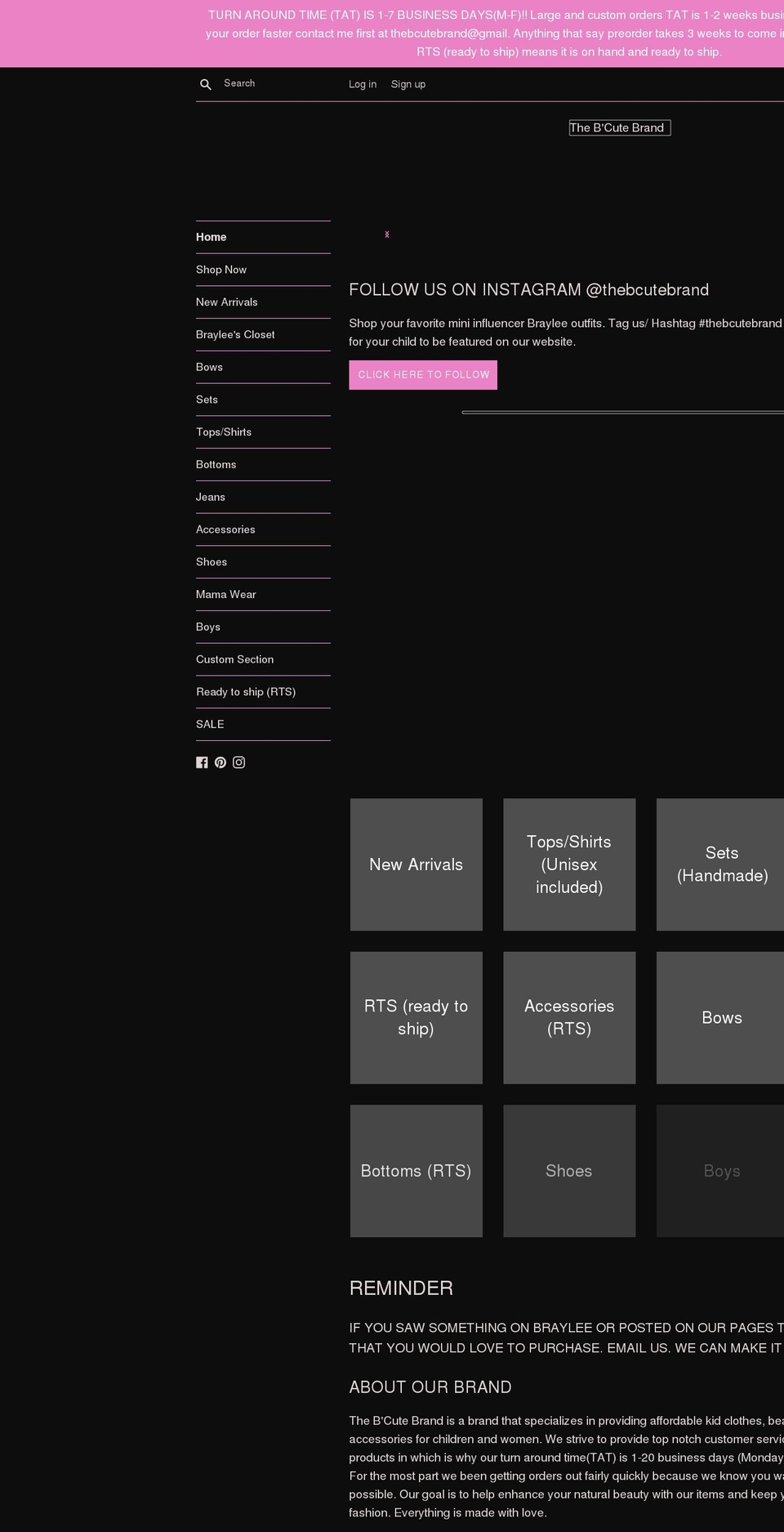Click FOLLOW US ON INSTAGRAM heading
784x1532 pixels.
[x=529, y=290]
